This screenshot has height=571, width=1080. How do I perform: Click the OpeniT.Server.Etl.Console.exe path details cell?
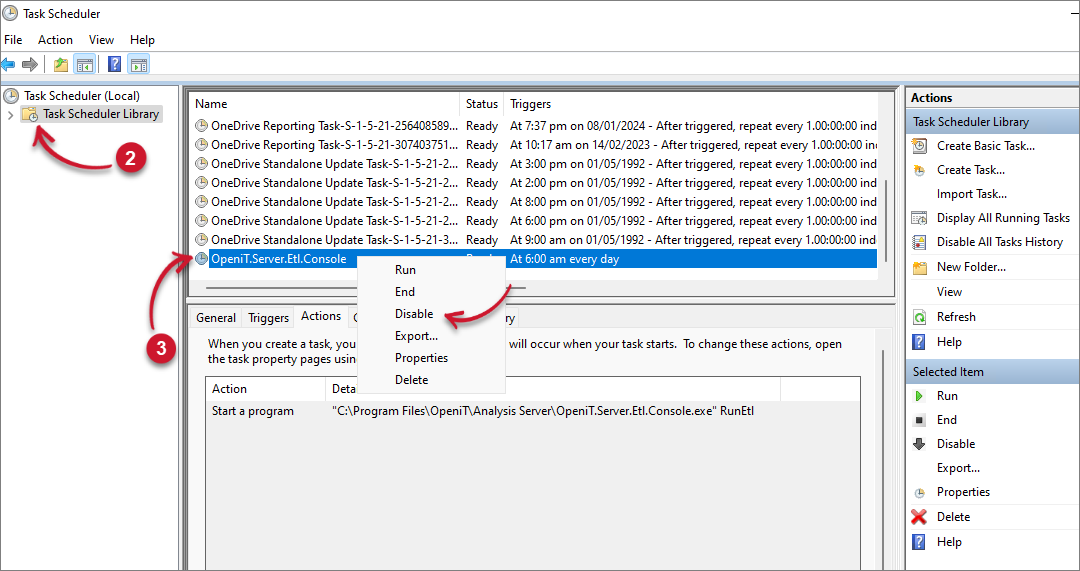[543, 411]
